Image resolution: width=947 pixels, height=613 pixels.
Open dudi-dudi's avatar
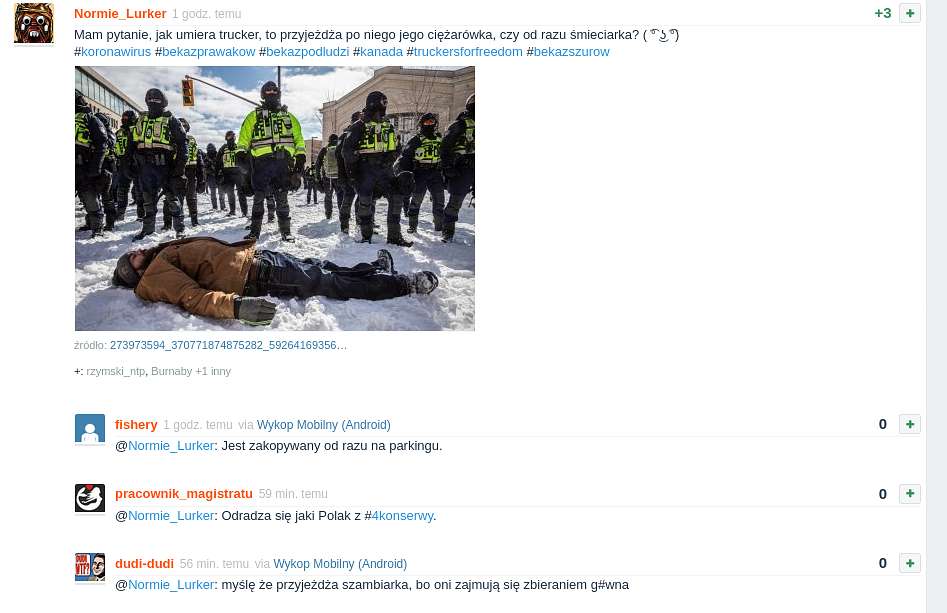pyautogui.click(x=90, y=567)
